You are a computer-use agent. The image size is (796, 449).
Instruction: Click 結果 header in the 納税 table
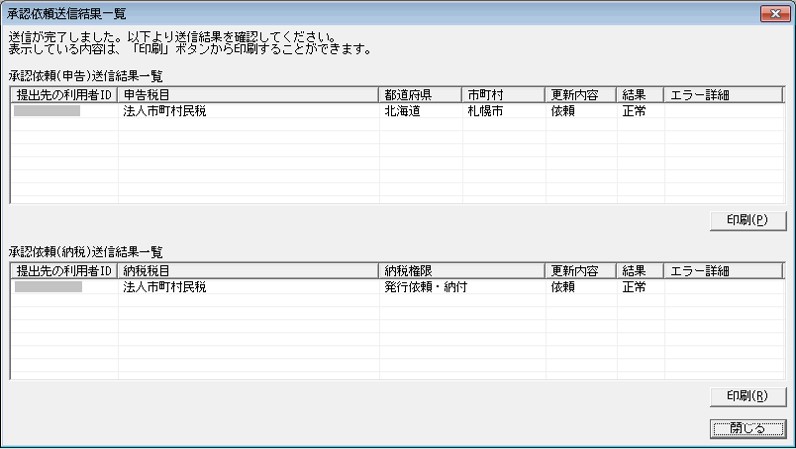pyautogui.click(x=640, y=271)
